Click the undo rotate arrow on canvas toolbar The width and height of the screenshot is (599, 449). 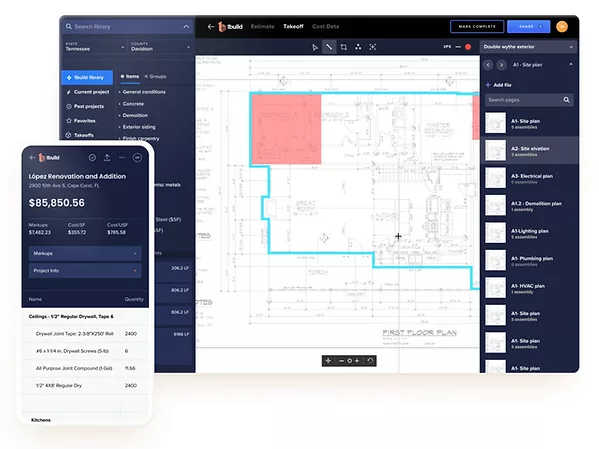click(x=370, y=361)
